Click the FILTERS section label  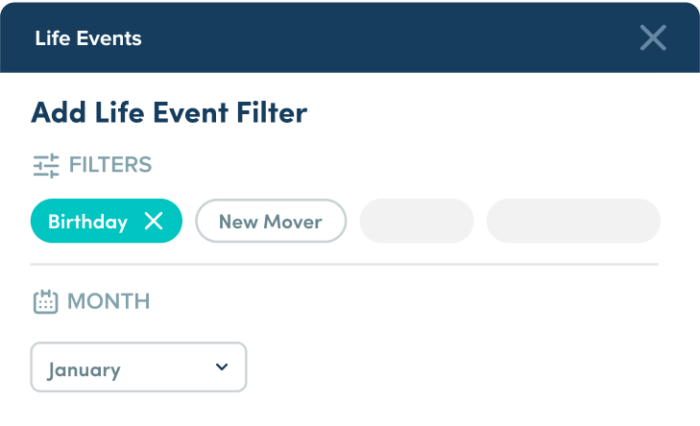(110, 165)
